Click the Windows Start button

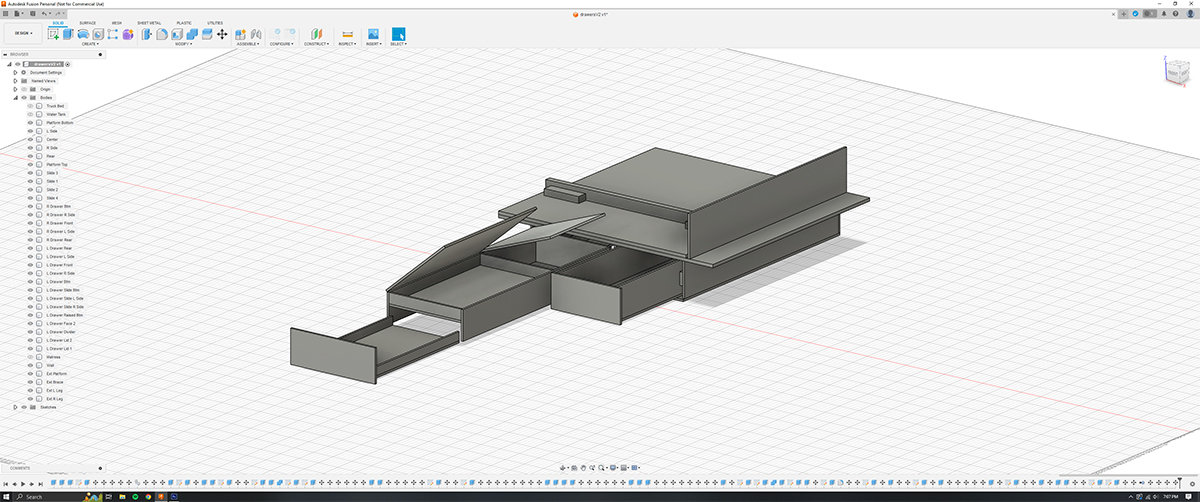[6, 496]
